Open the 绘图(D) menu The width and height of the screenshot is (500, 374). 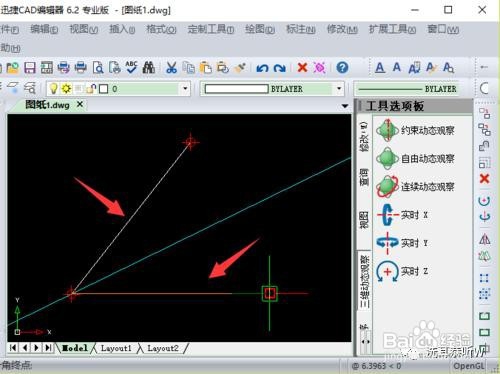pos(260,30)
